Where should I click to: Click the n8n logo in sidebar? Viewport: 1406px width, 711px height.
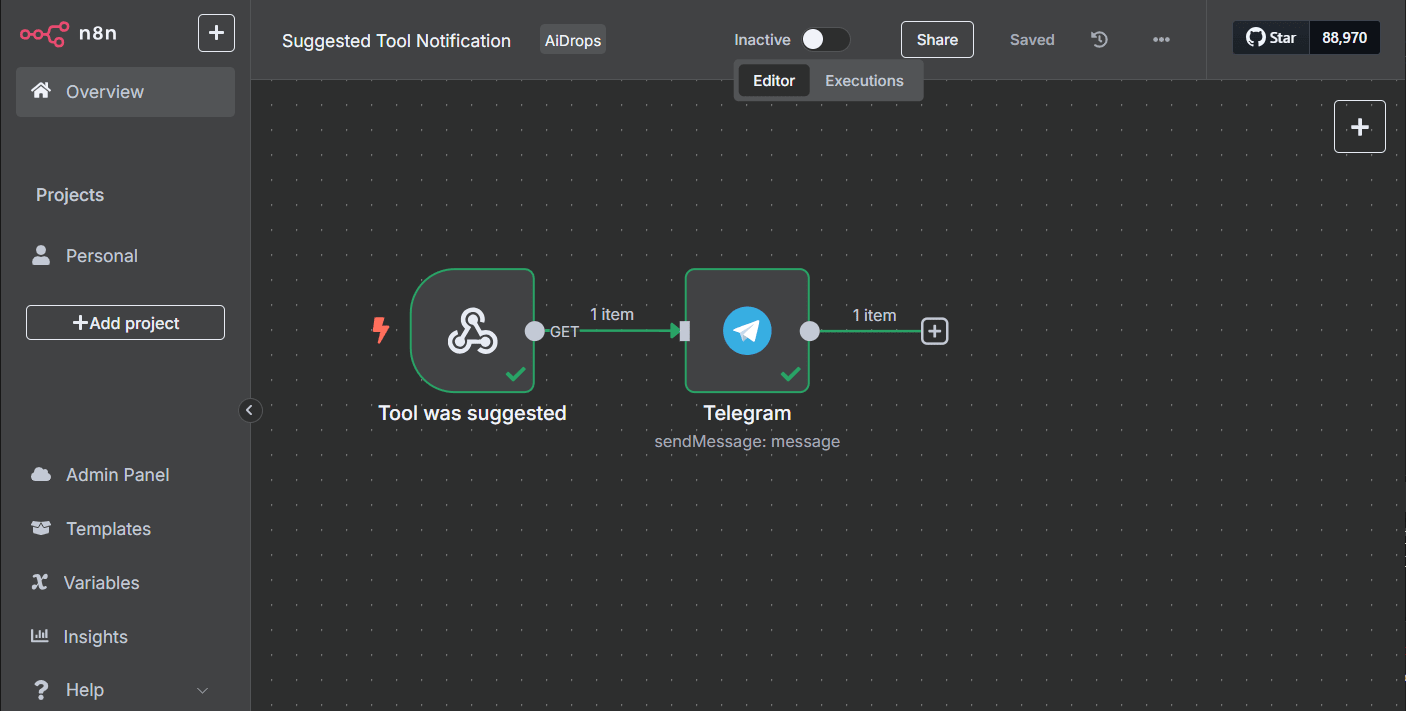tap(68, 34)
